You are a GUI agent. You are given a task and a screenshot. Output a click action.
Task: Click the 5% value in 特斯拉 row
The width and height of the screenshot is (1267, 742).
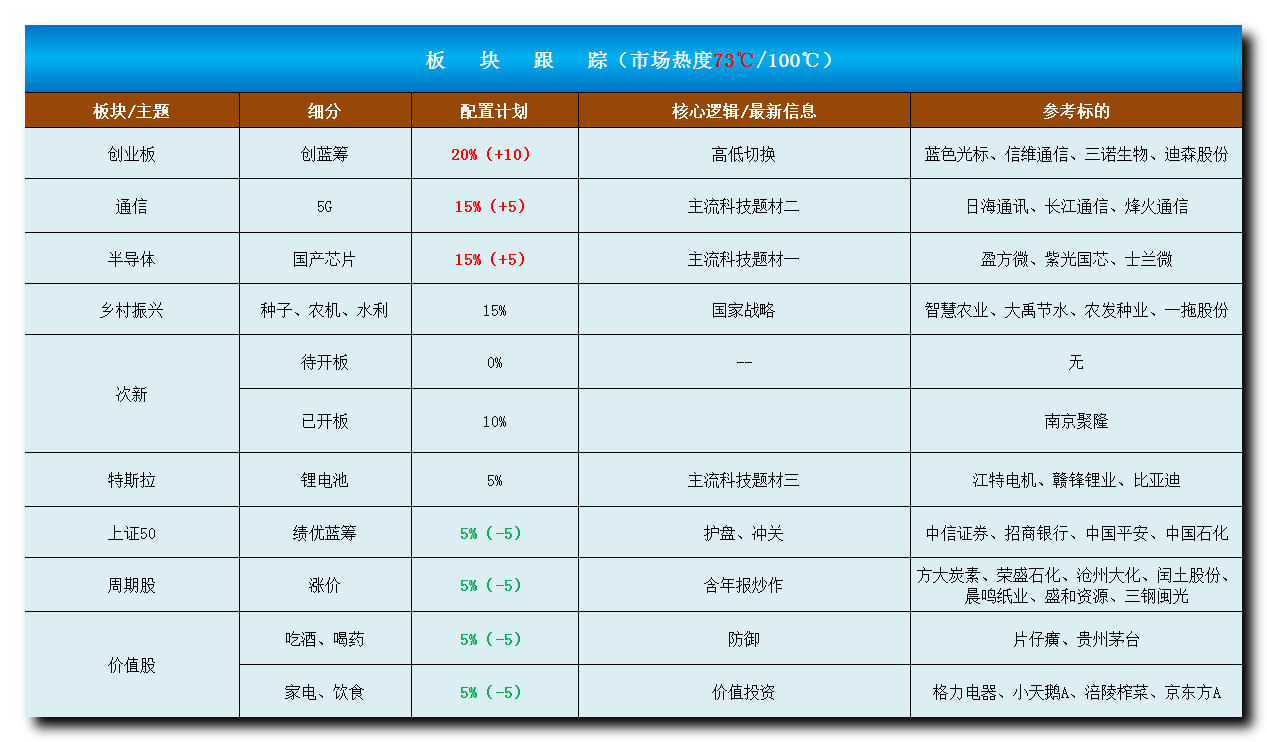pos(494,480)
